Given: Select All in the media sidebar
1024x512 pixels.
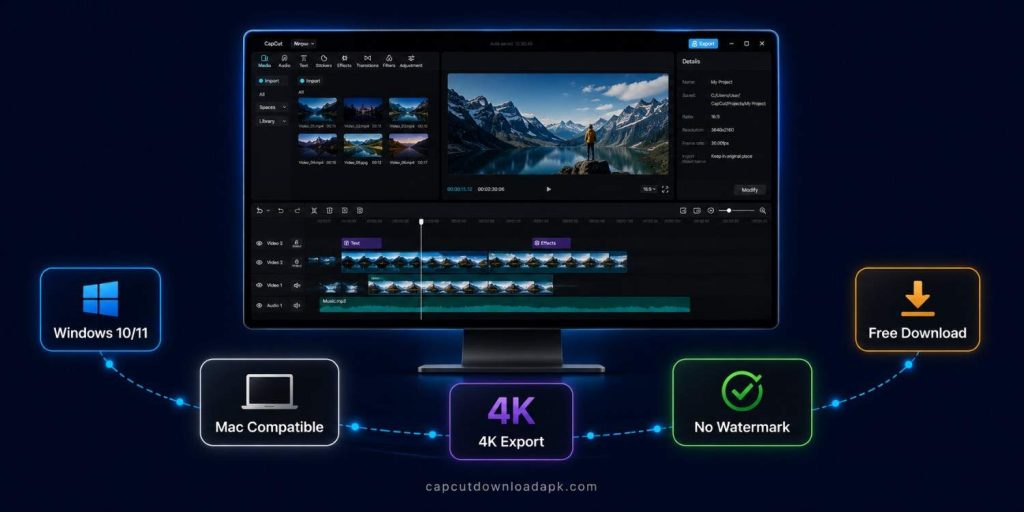Looking at the screenshot, I should click(262, 94).
